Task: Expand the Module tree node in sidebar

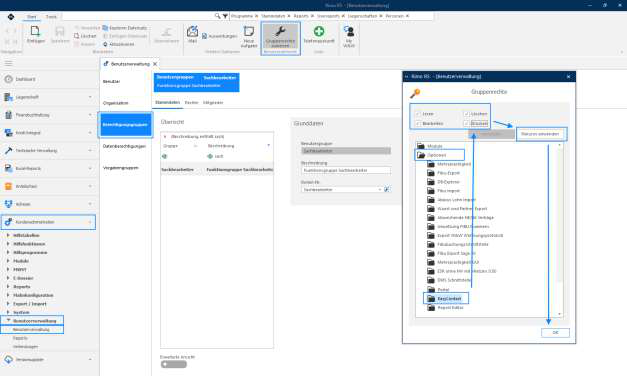Action: [x=8, y=261]
